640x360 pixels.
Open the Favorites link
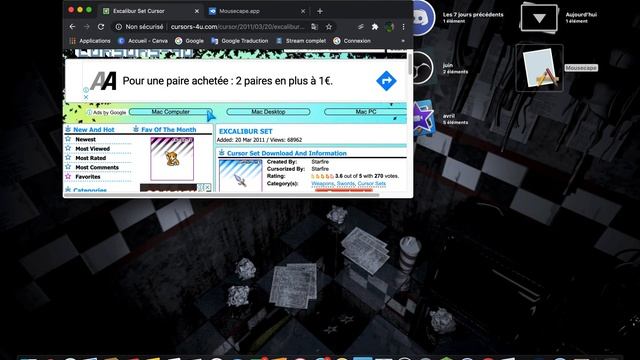88,177
